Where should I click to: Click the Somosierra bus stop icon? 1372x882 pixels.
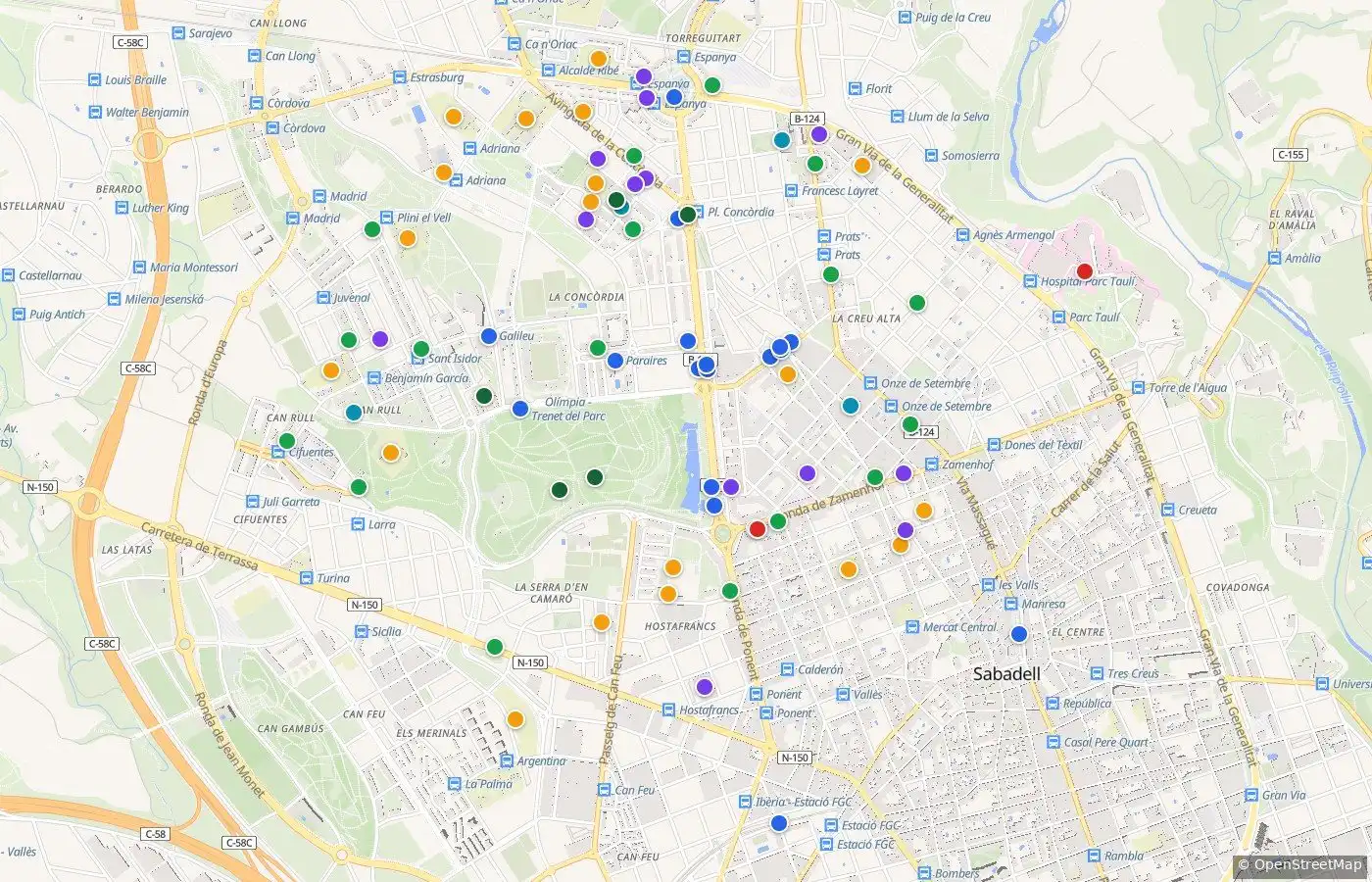[932, 156]
